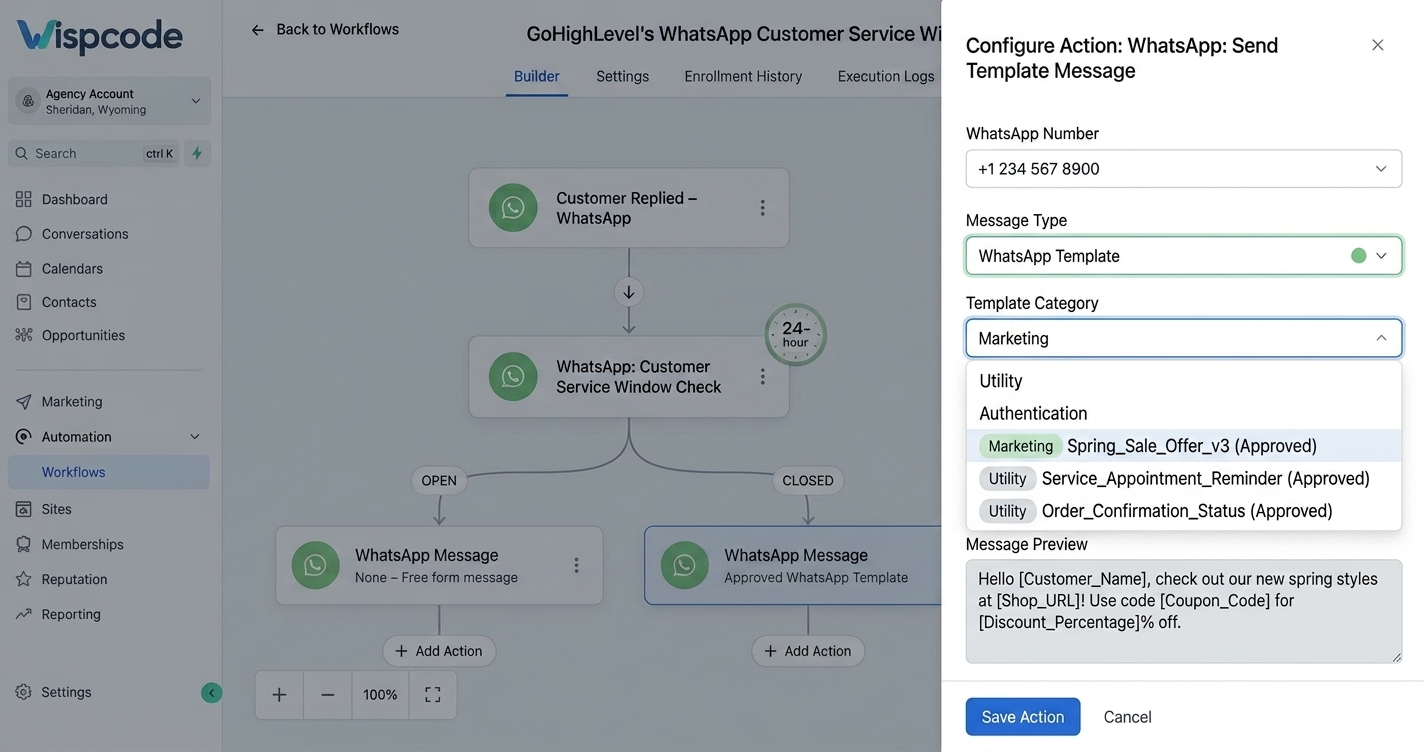Screen dimensions: 1424x752
Task: Go to Calendars in sidebar
Action: click(72, 268)
